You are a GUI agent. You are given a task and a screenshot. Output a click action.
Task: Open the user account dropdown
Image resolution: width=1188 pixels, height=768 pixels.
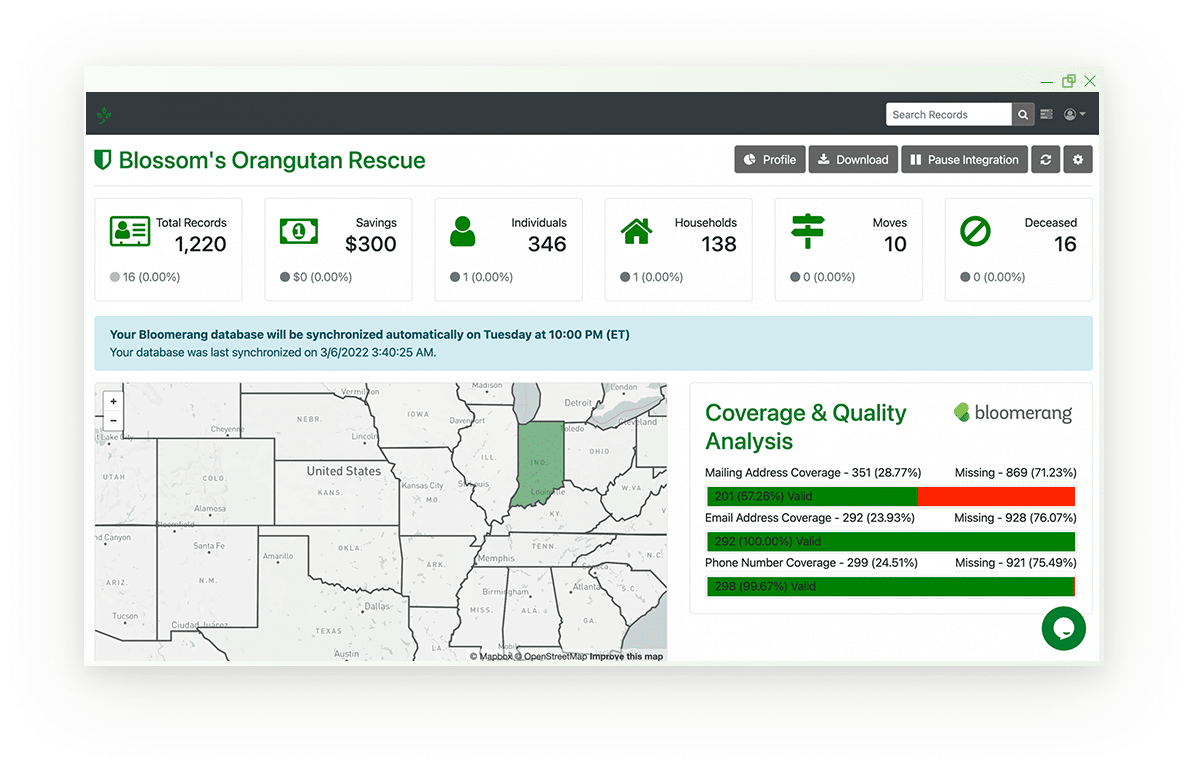1074,114
